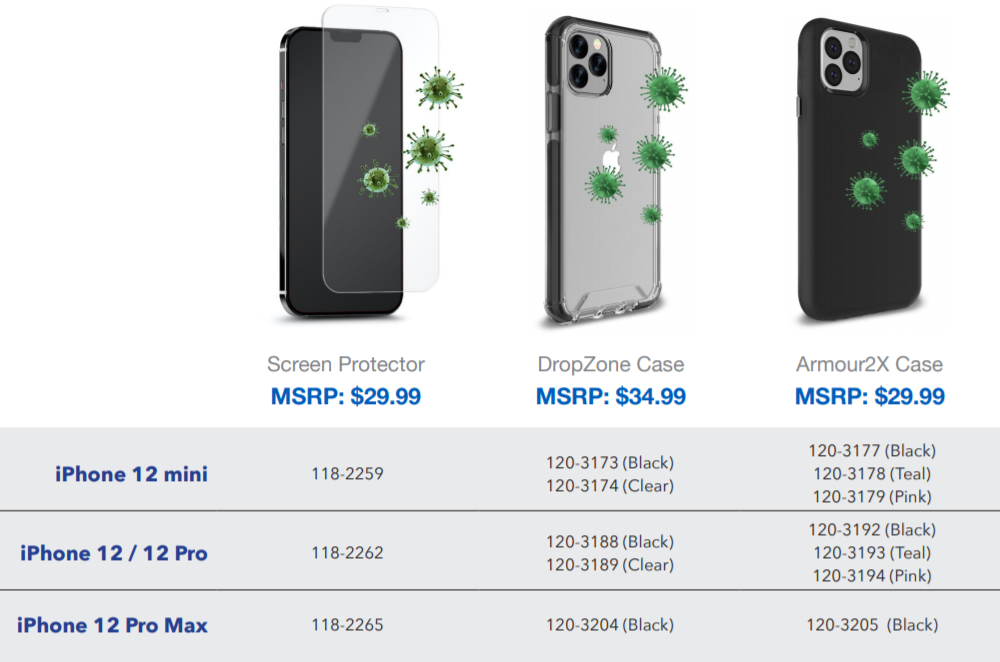Click part number 120-3174 (Clear)
This screenshot has width=1000, height=662.
609,486
